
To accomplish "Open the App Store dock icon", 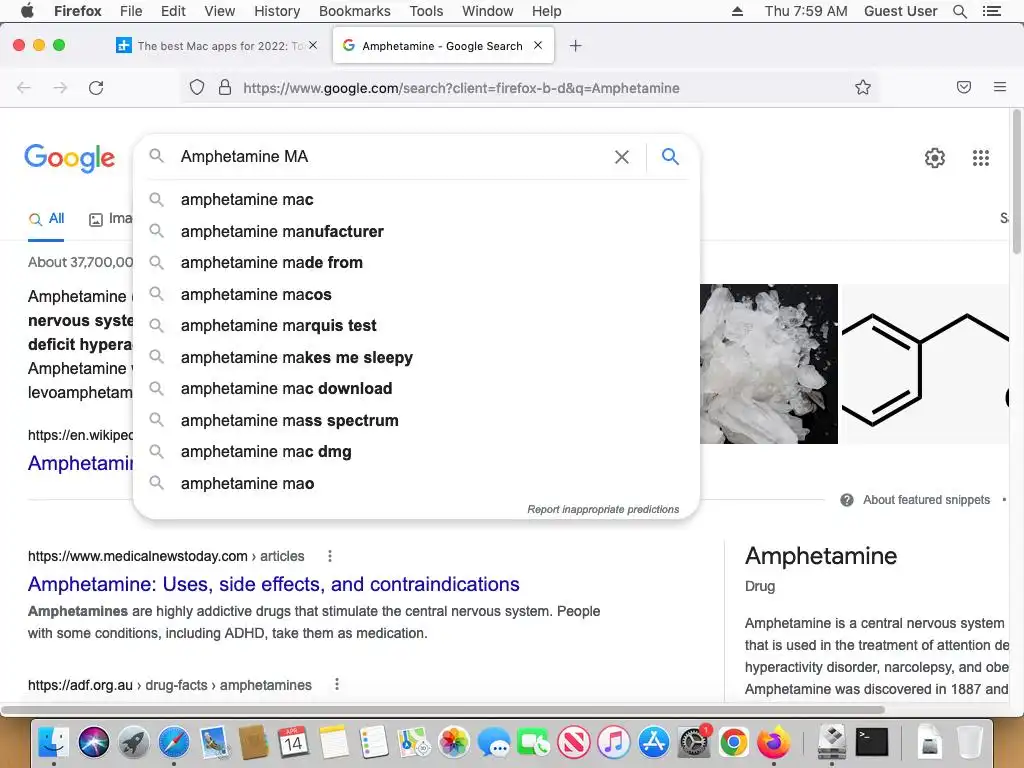I will coord(654,743).
